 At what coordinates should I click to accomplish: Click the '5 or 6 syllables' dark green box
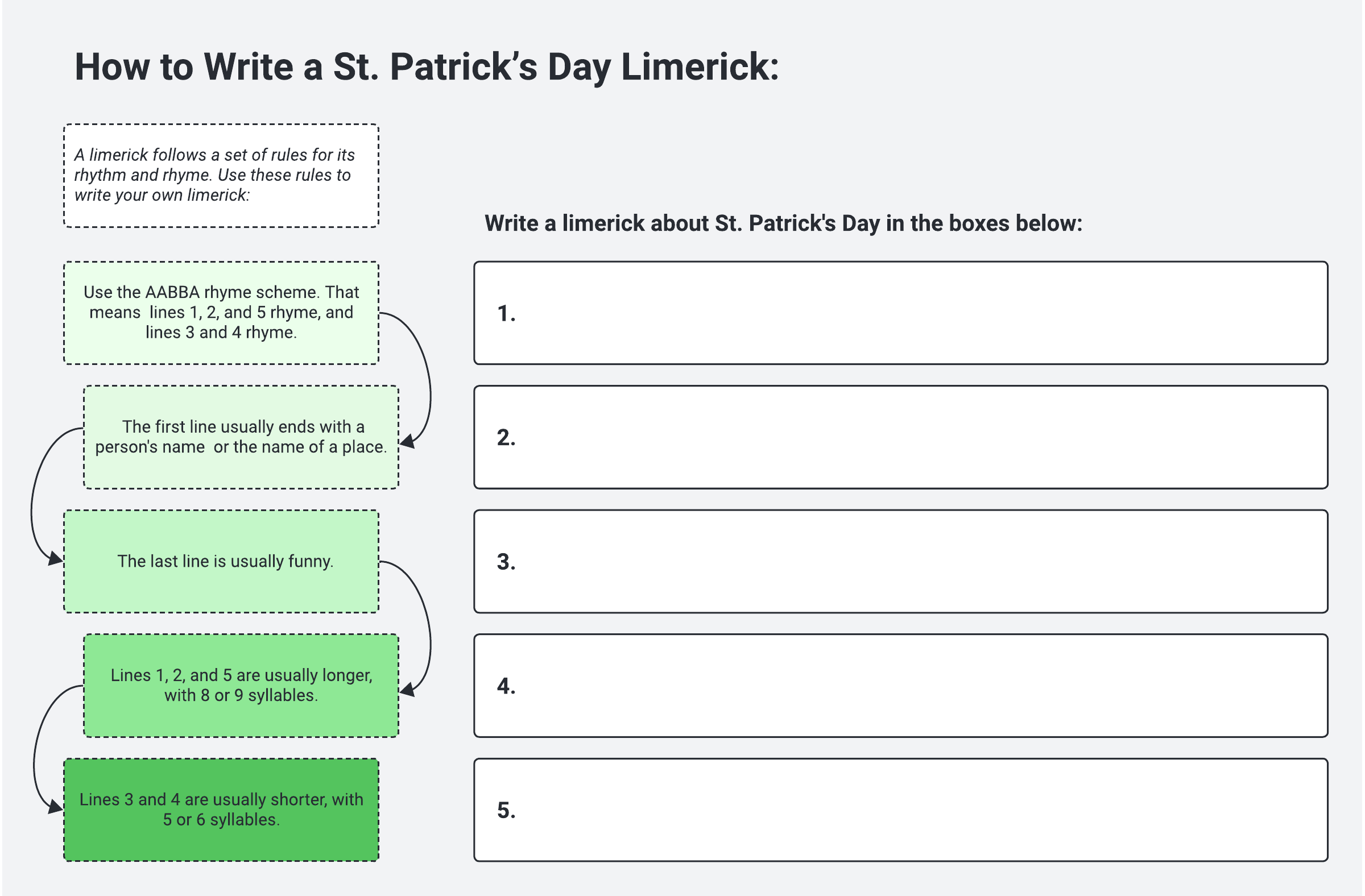(x=221, y=810)
